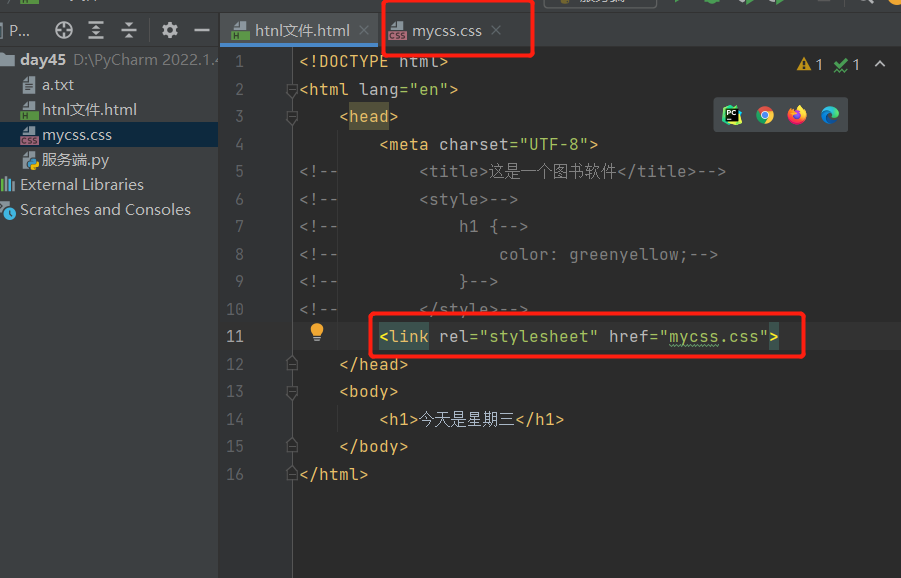
Task: Collapse all items in Project panel
Action: (x=129, y=30)
